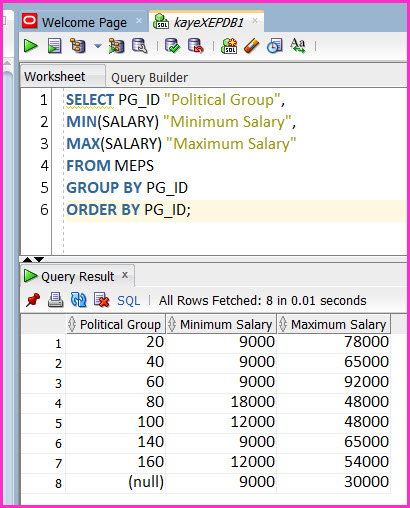Click the Run Script icon
Viewport: 410px width, 508px height.
click(x=55, y=46)
